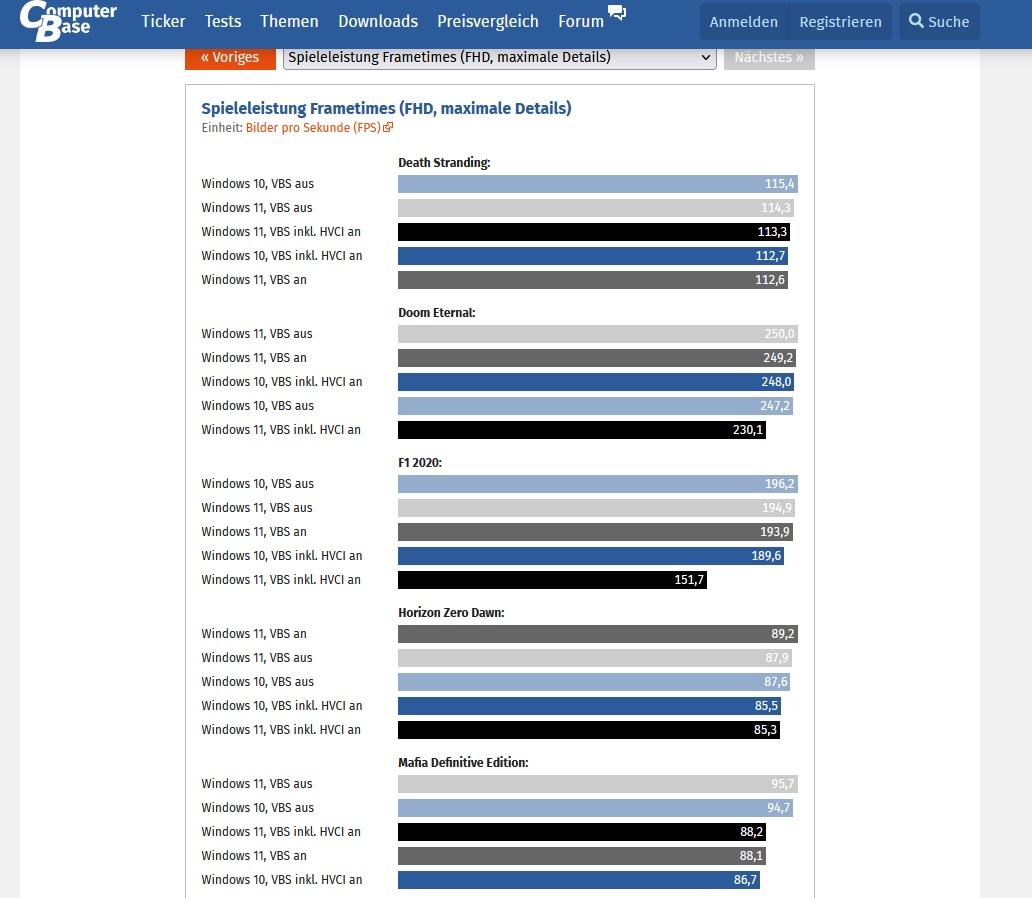Click Horizon Zero Dawn label Windows 11, VBS an
Viewport: 1032px width, 898px height.
click(x=254, y=634)
